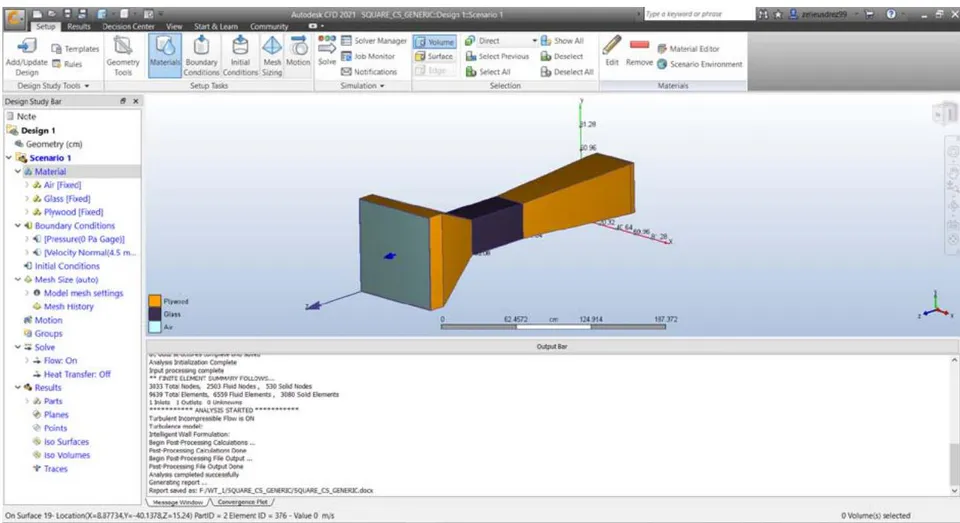Toggle Surface selection mode
Viewport: 960px width, 523px height.
pos(435,56)
